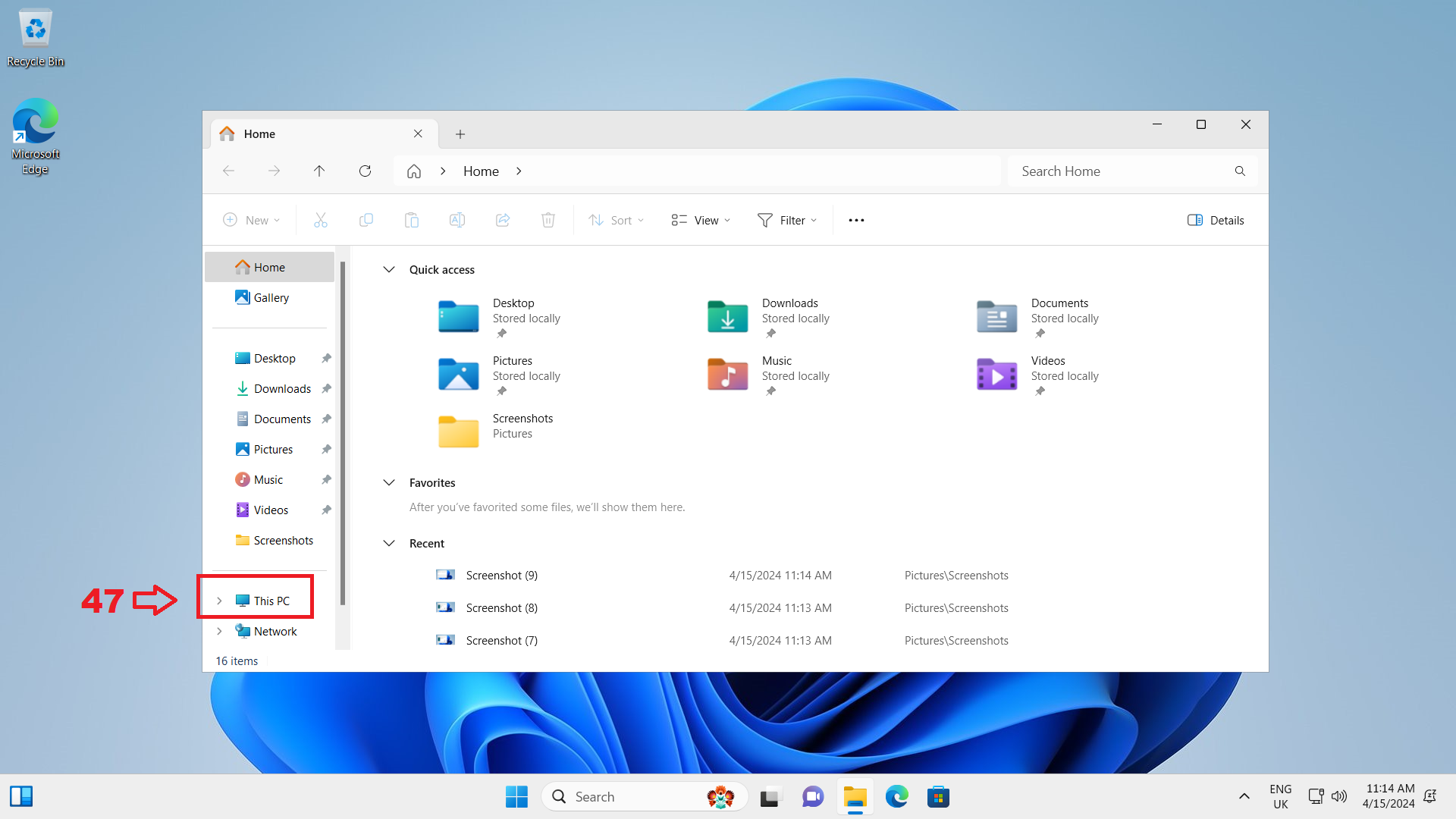
Task: Open Screenshot (9) from Recent list
Action: click(501, 576)
